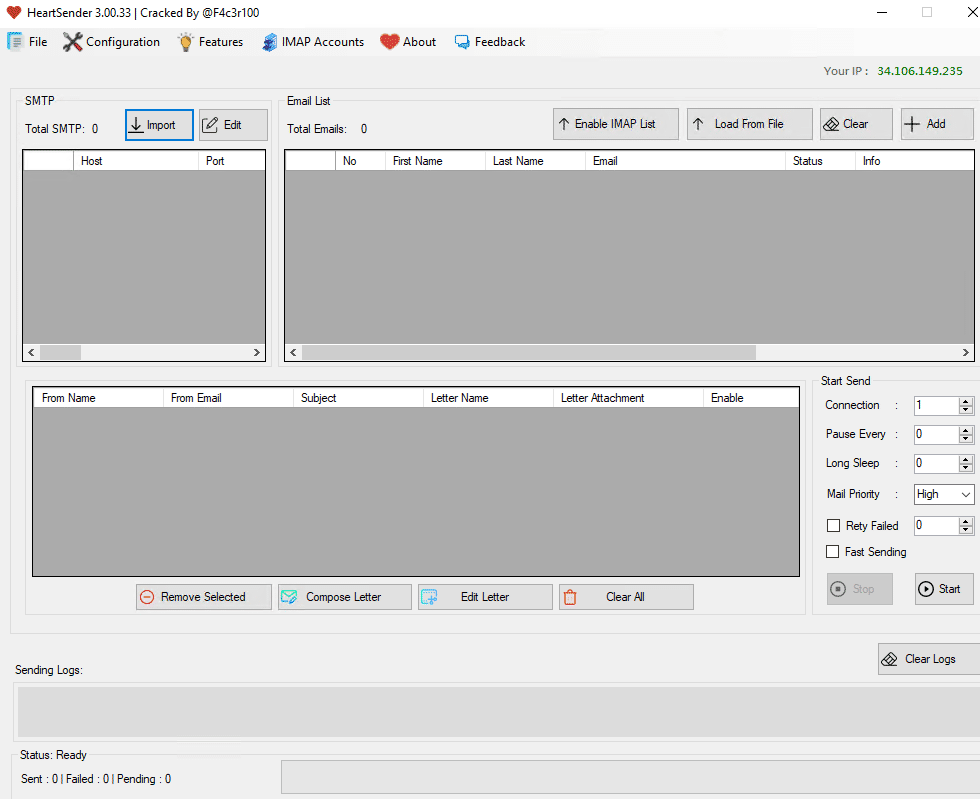Click the play icon on Start button
980x799 pixels.
(x=926, y=589)
